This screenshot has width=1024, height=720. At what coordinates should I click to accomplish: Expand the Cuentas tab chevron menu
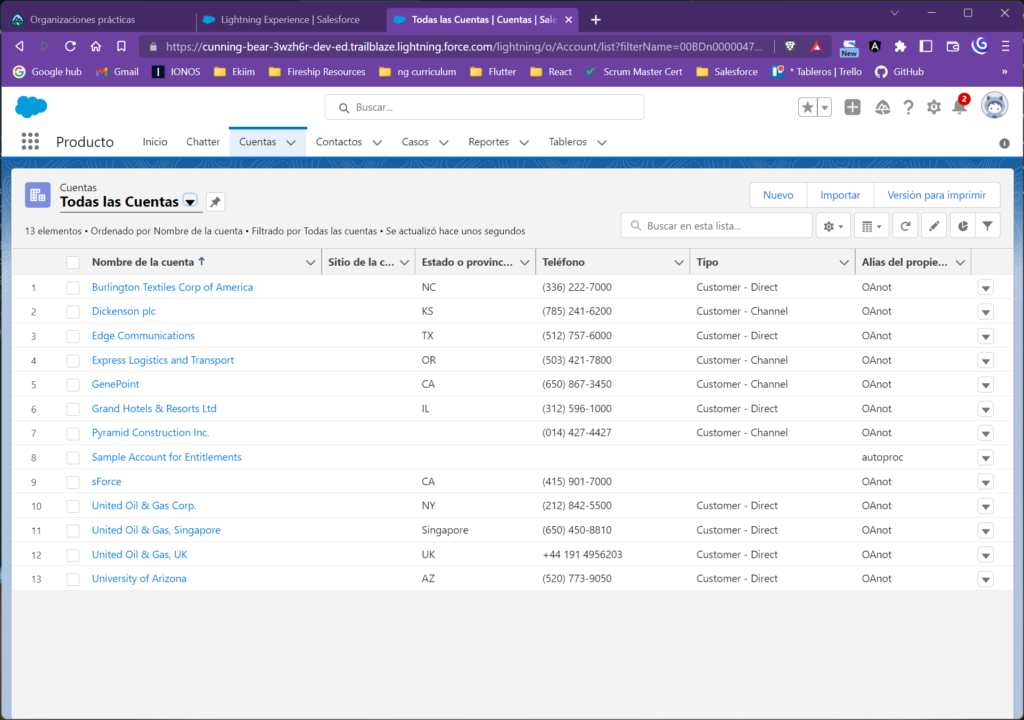point(291,142)
